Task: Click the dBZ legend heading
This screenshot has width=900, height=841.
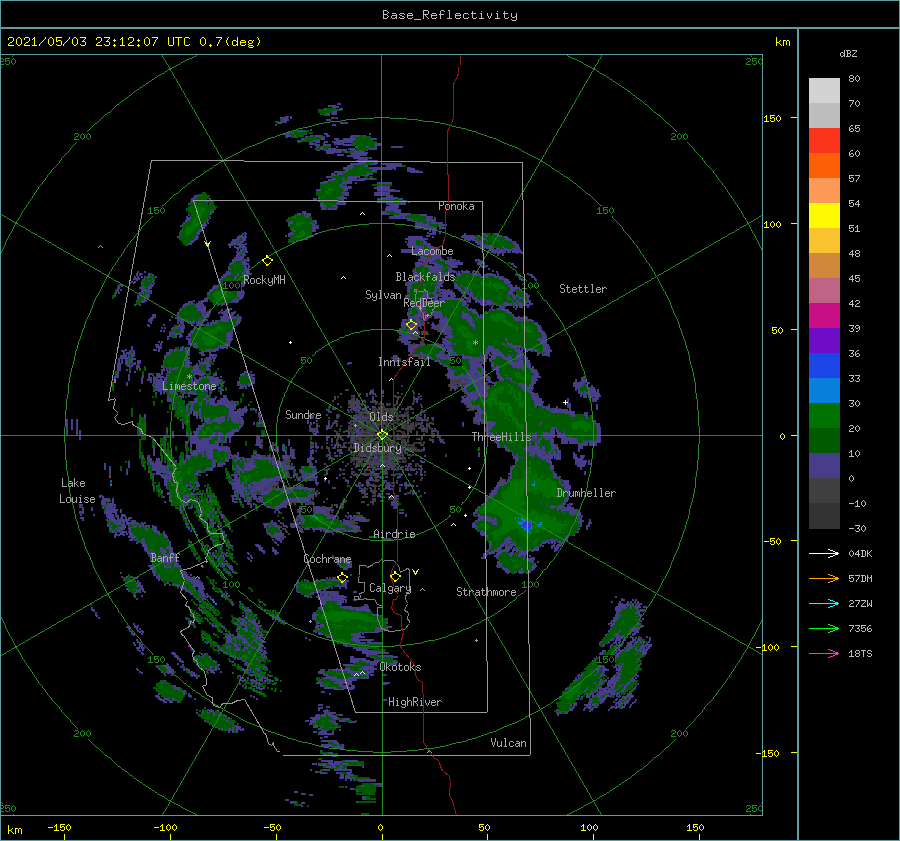Action: [x=848, y=53]
